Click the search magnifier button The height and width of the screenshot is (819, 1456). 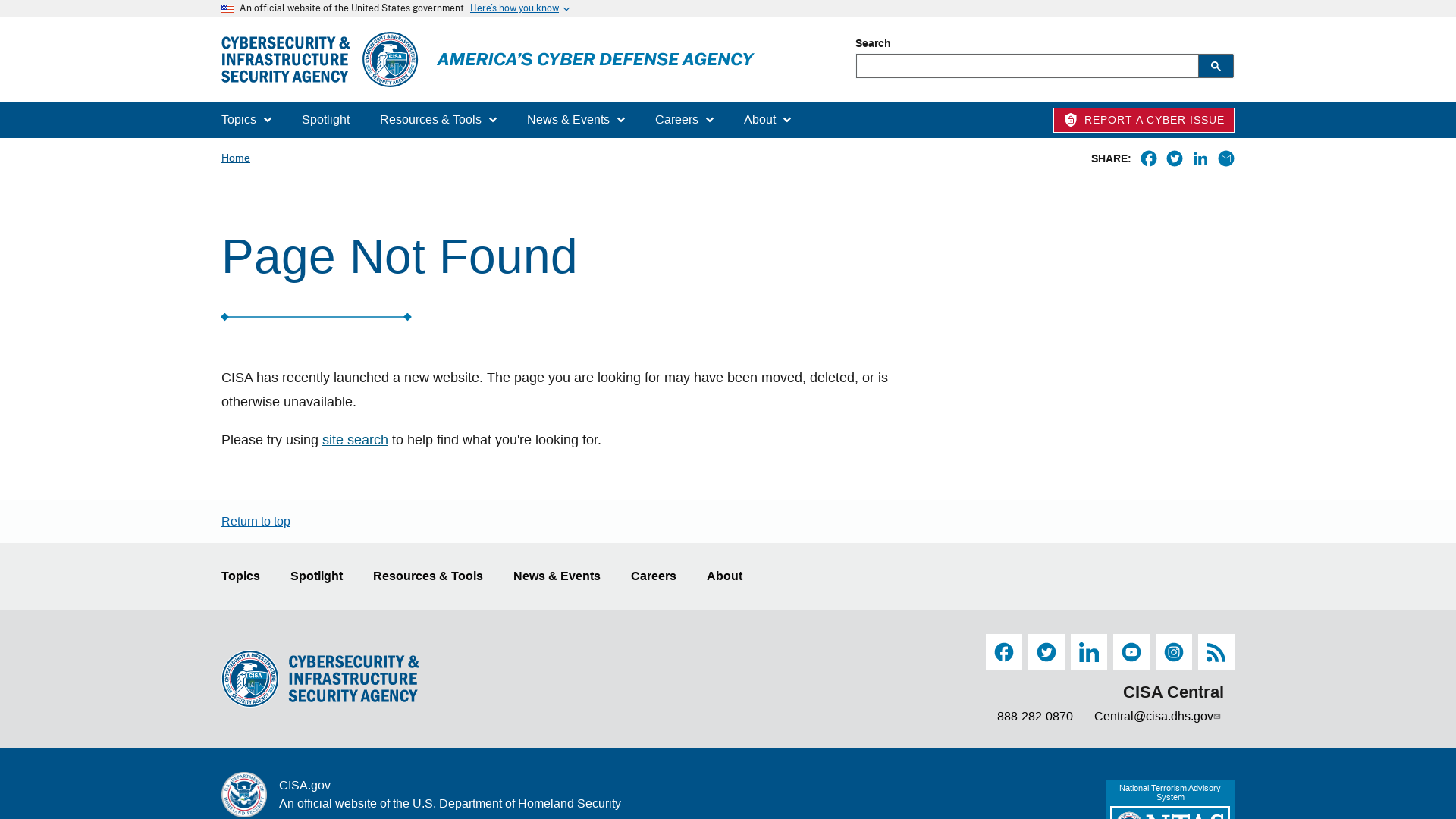point(1216,66)
